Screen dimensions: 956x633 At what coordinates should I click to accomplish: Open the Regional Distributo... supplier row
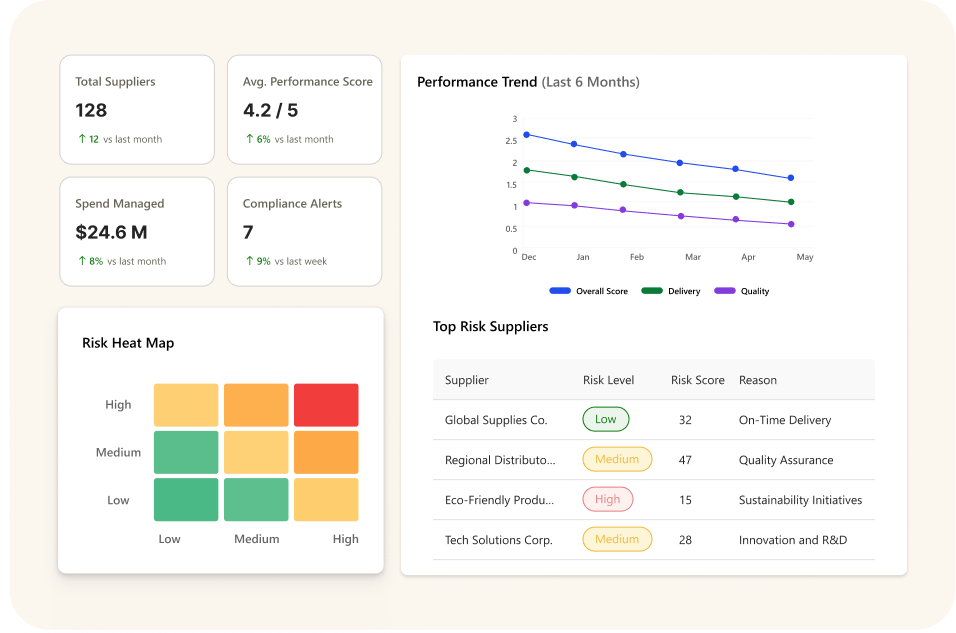(654, 460)
